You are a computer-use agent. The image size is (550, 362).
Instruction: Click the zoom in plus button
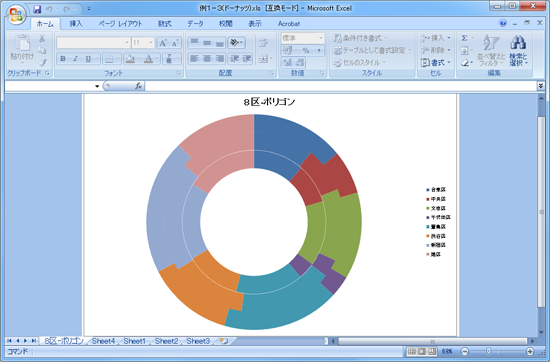[x=530, y=351]
